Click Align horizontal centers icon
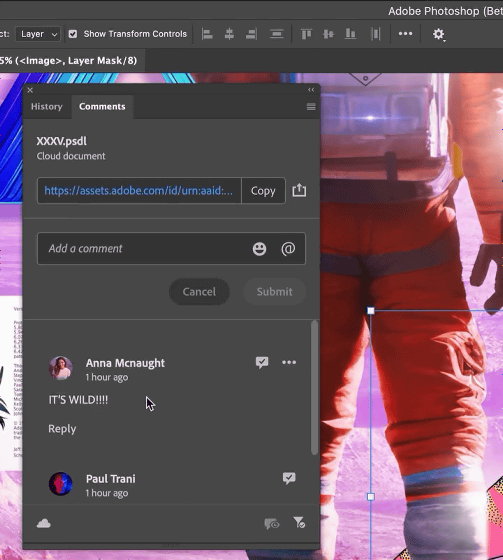503x560 pixels. [229, 34]
